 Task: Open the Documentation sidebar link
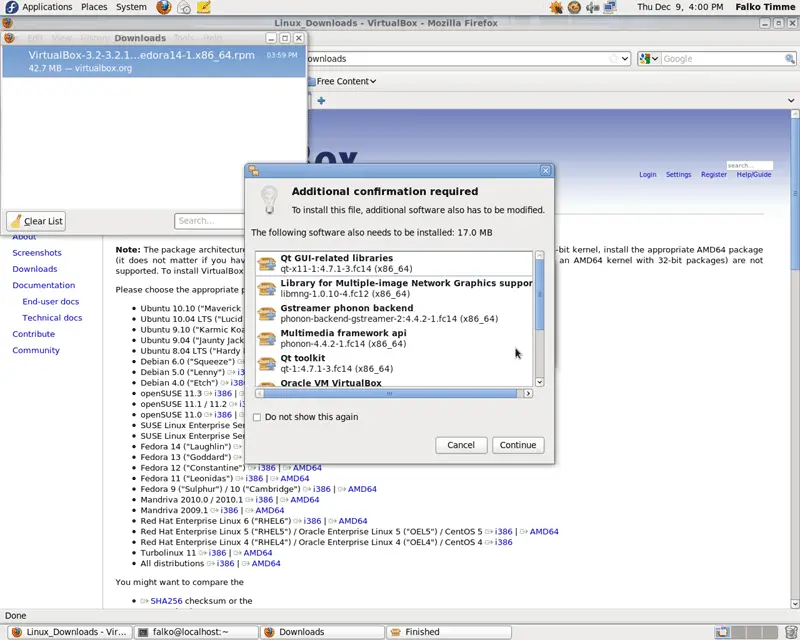43,285
